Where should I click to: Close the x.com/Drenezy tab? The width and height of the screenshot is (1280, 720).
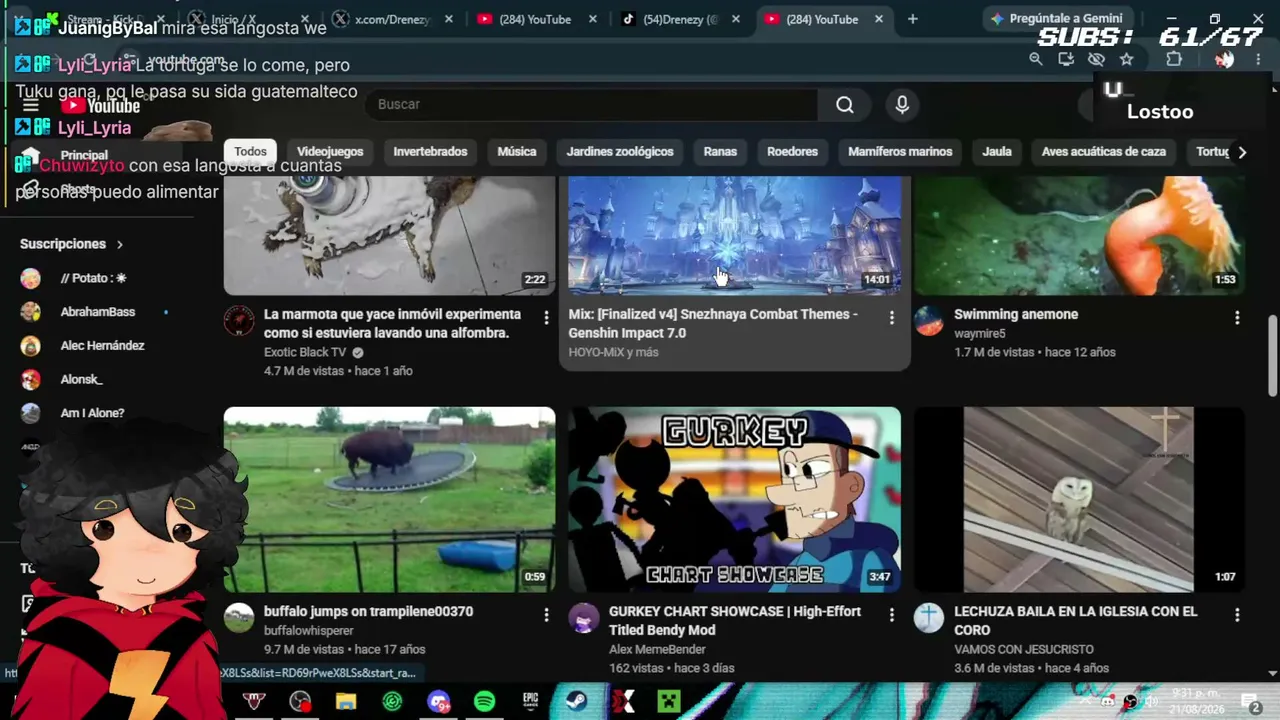tap(449, 19)
